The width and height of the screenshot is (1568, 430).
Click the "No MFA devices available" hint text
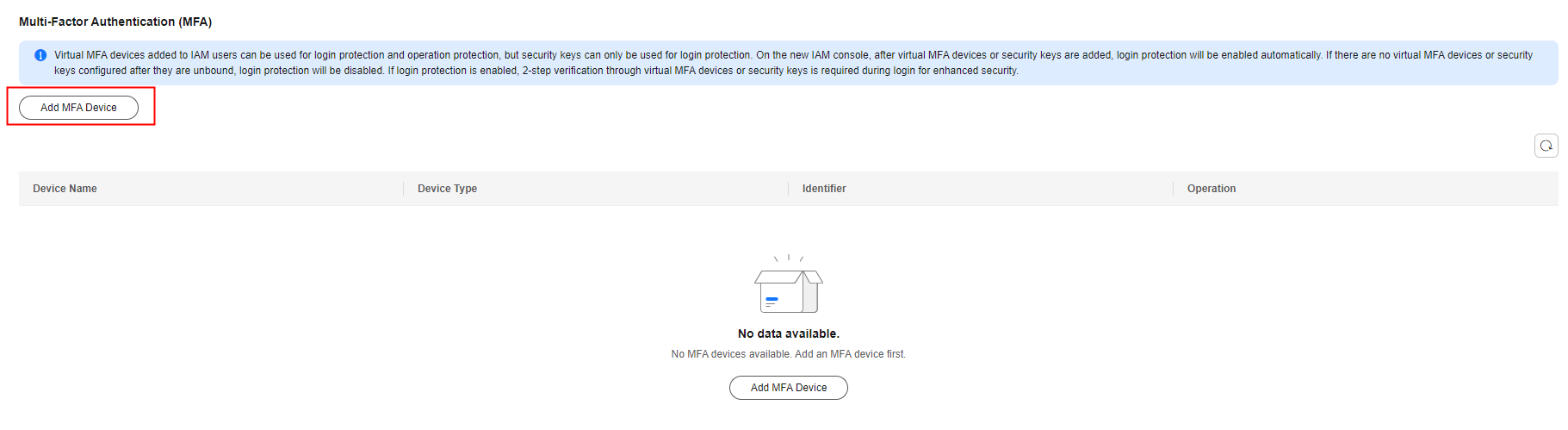pyautogui.click(x=731, y=354)
